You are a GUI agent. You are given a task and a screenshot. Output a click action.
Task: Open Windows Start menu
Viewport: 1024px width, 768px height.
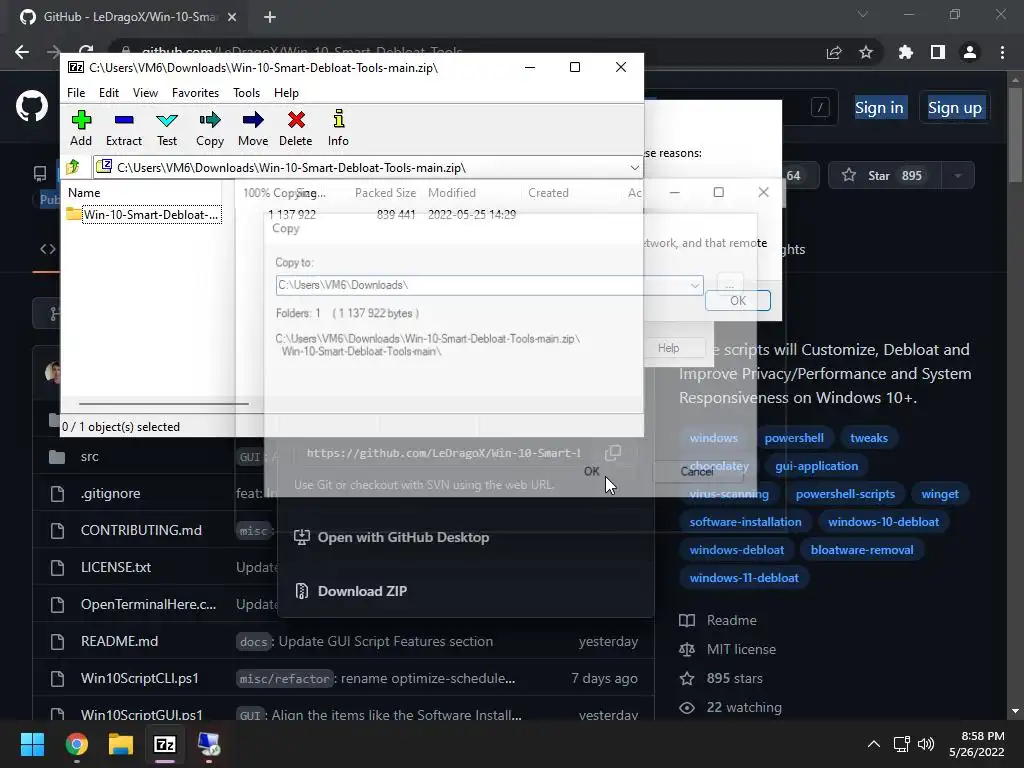[x=32, y=744]
